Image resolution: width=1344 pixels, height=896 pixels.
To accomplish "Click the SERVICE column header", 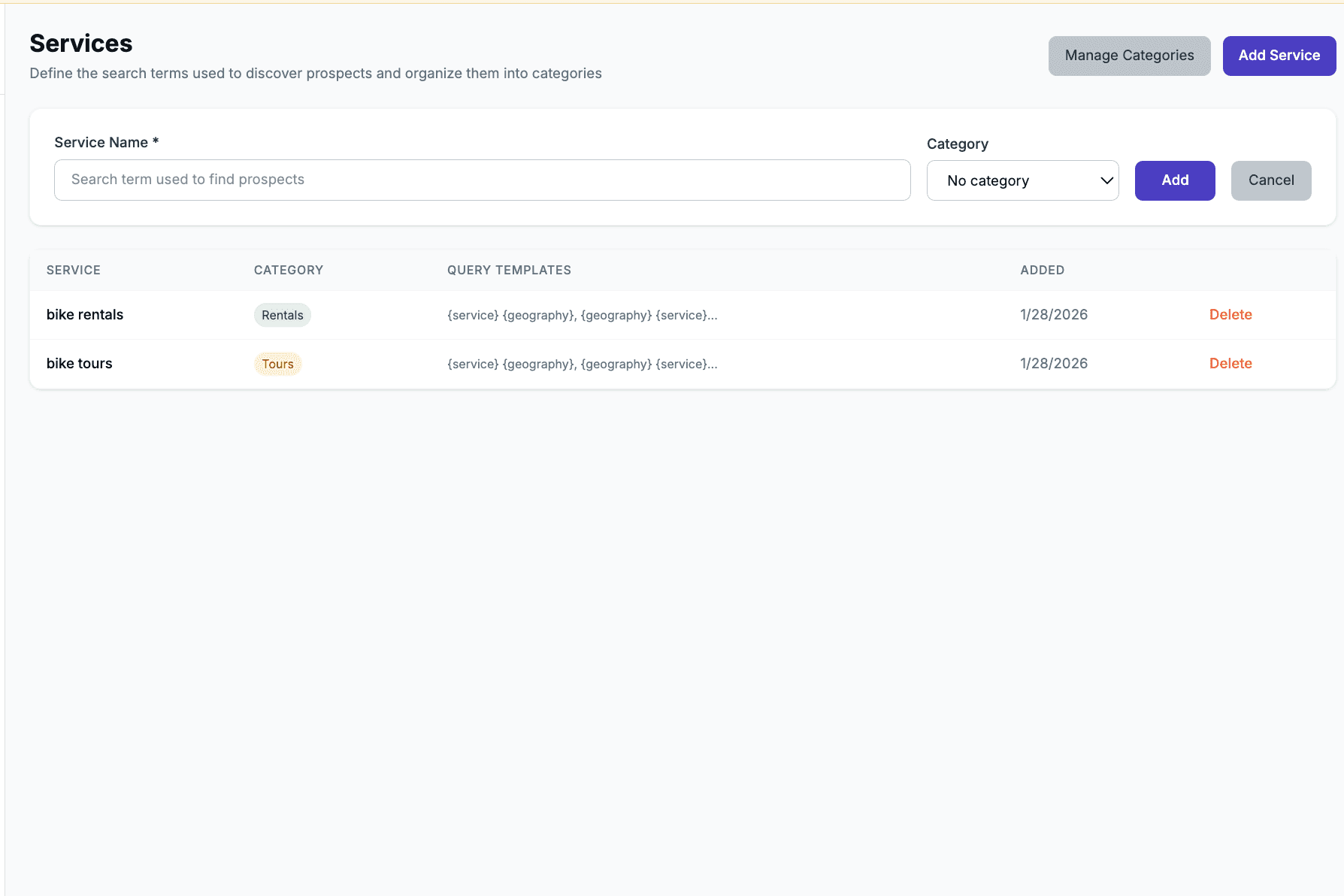I will point(73,270).
